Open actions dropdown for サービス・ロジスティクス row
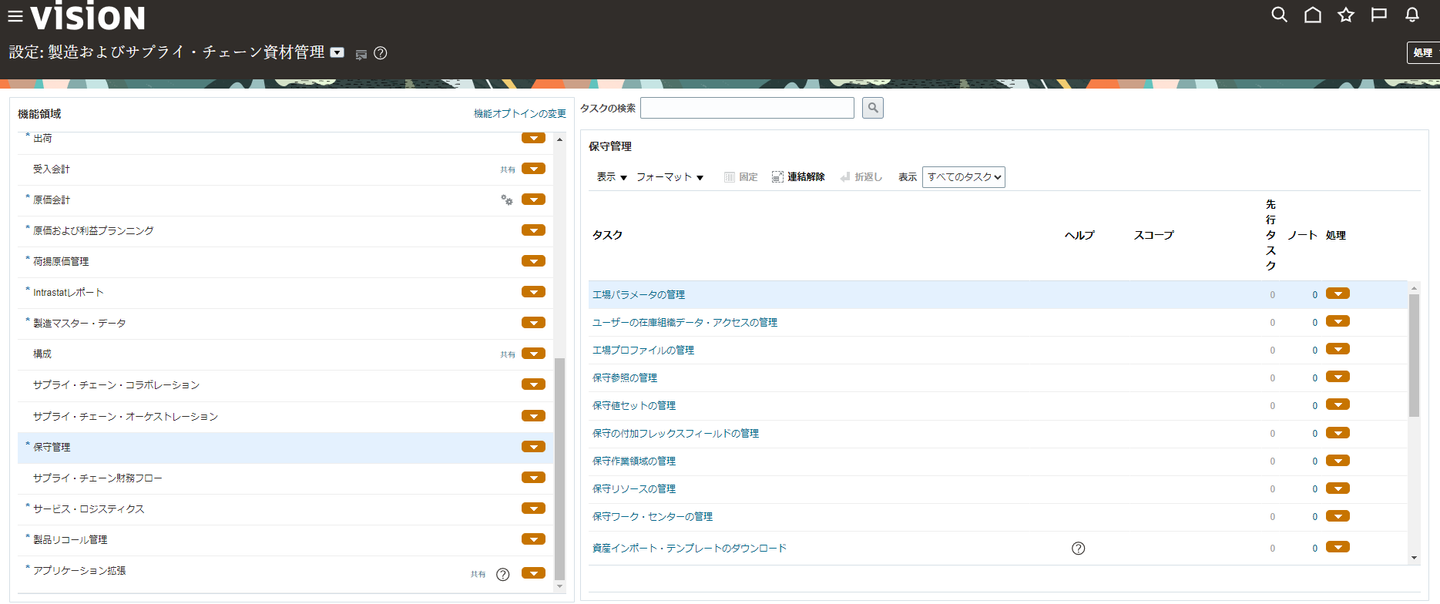 click(533, 509)
